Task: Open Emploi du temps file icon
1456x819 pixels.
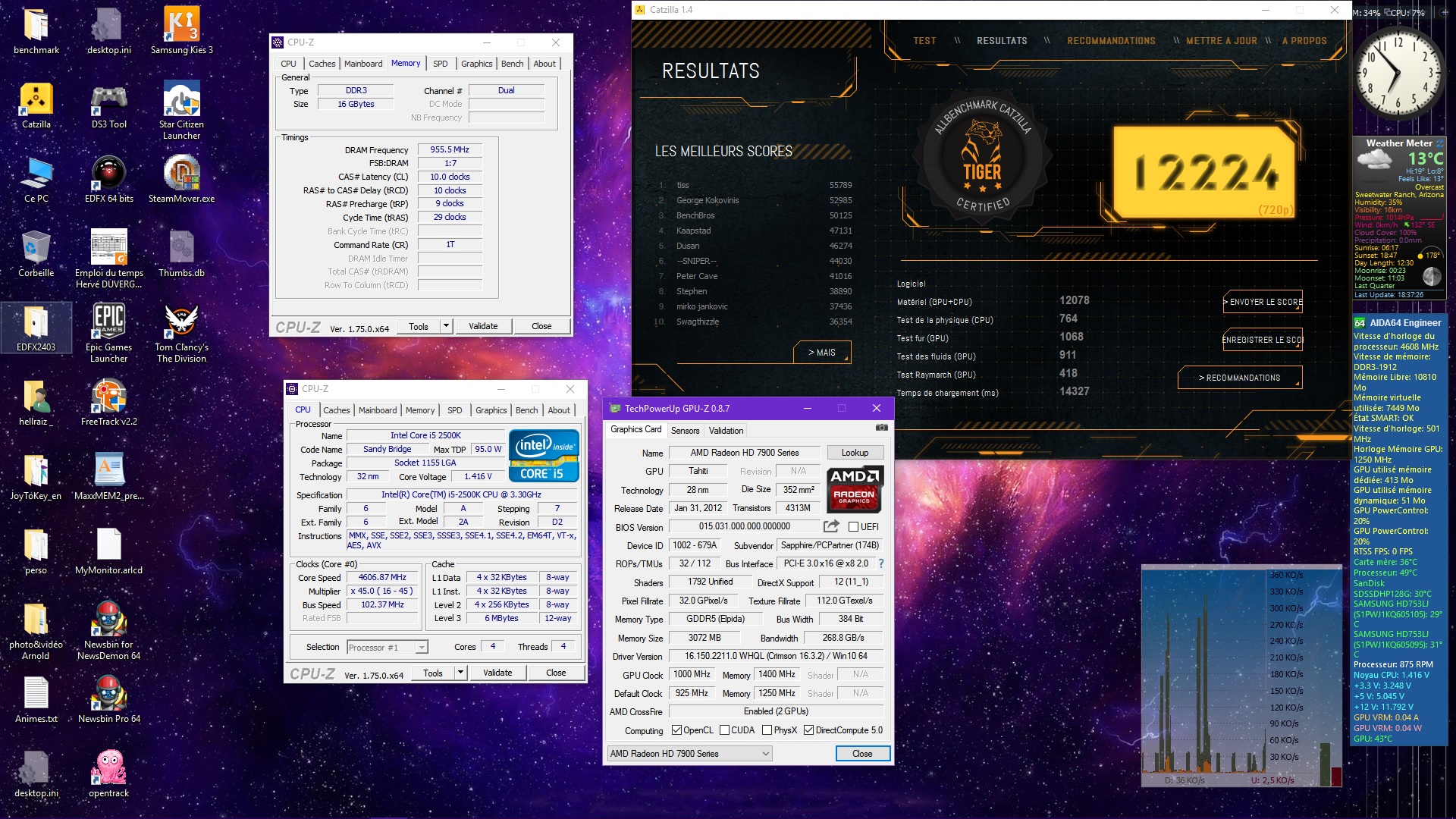Action: 109,259
